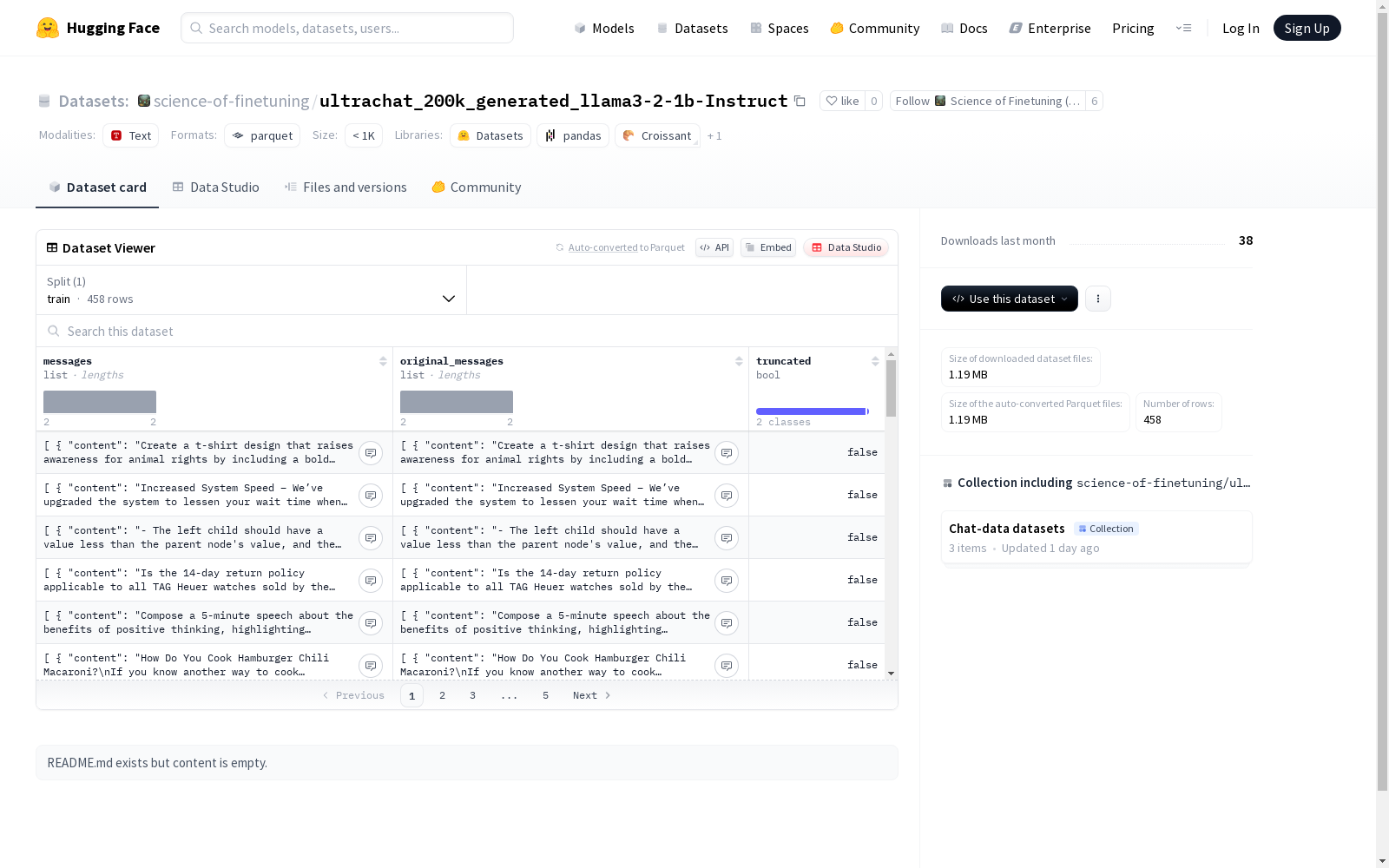The image size is (1389, 868).
Task: Switch to Files and versions tab
Action: pos(346,187)
